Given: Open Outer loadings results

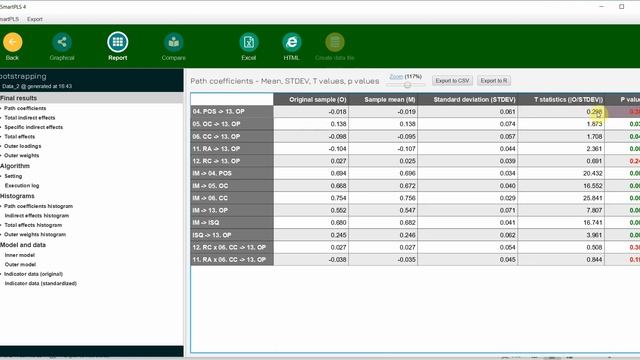Looking at the screenshot, I should 22,146.
